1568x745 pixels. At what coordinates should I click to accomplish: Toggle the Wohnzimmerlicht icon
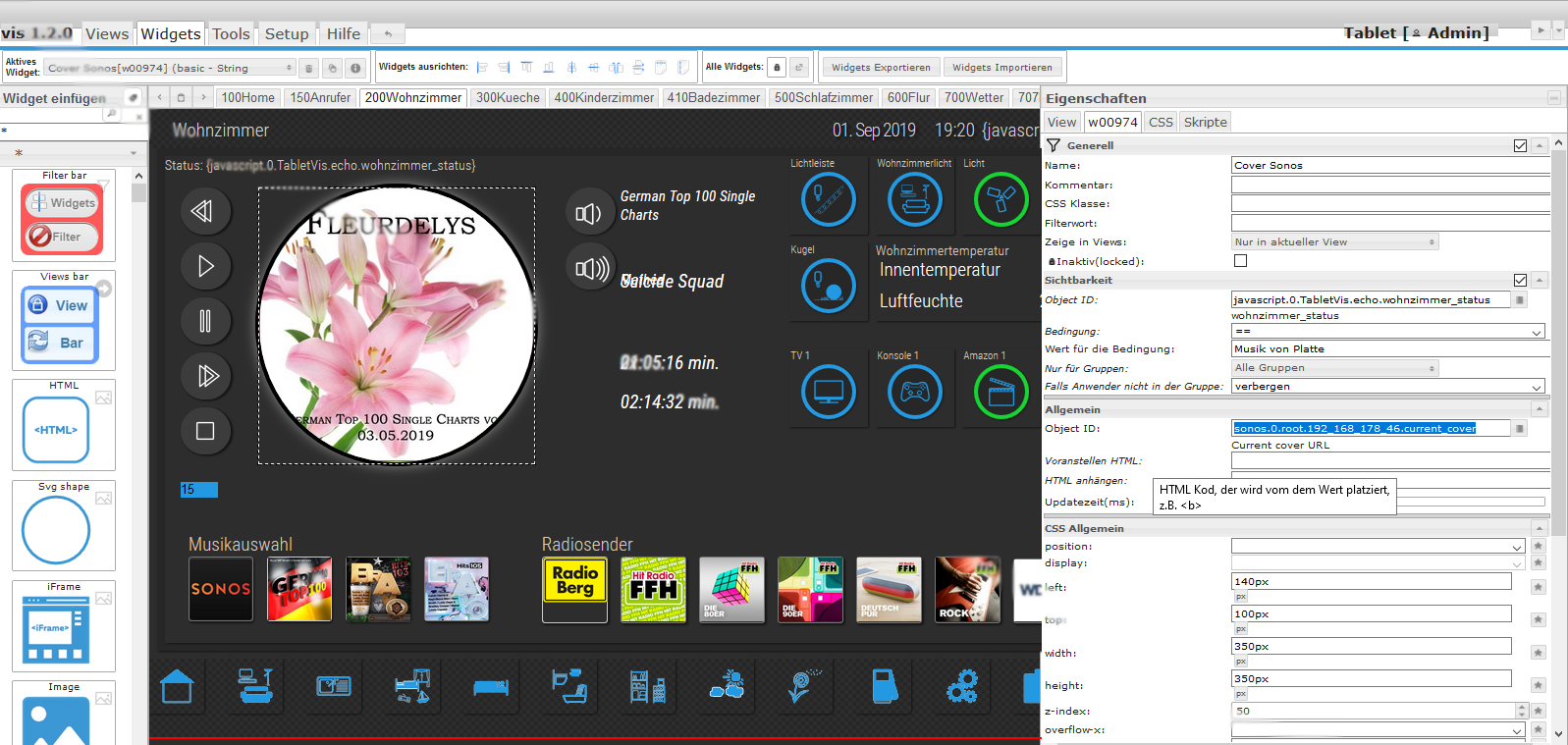pos(915,199)
